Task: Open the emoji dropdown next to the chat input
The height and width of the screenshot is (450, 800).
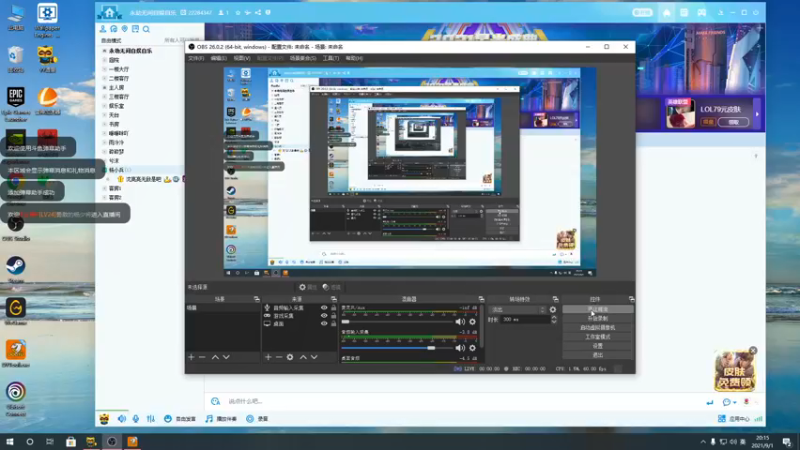Action: tap(734, 403)
